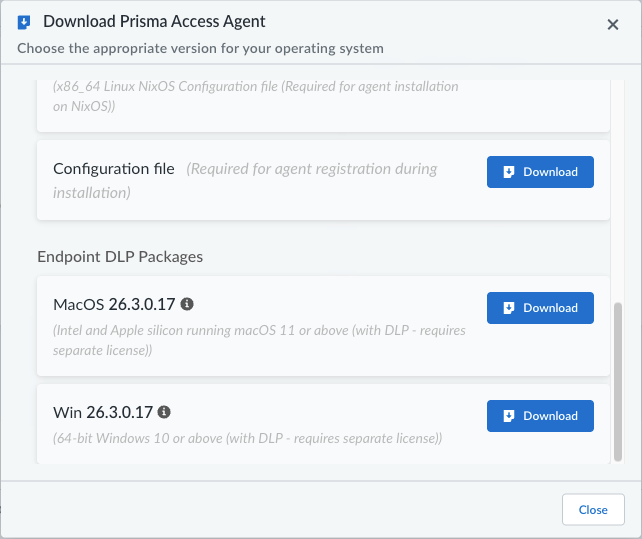Select the Endpoint DLP Packages heading
This screenshot has height=539, width=642.
pyautogui.click(x=120, y=257)
